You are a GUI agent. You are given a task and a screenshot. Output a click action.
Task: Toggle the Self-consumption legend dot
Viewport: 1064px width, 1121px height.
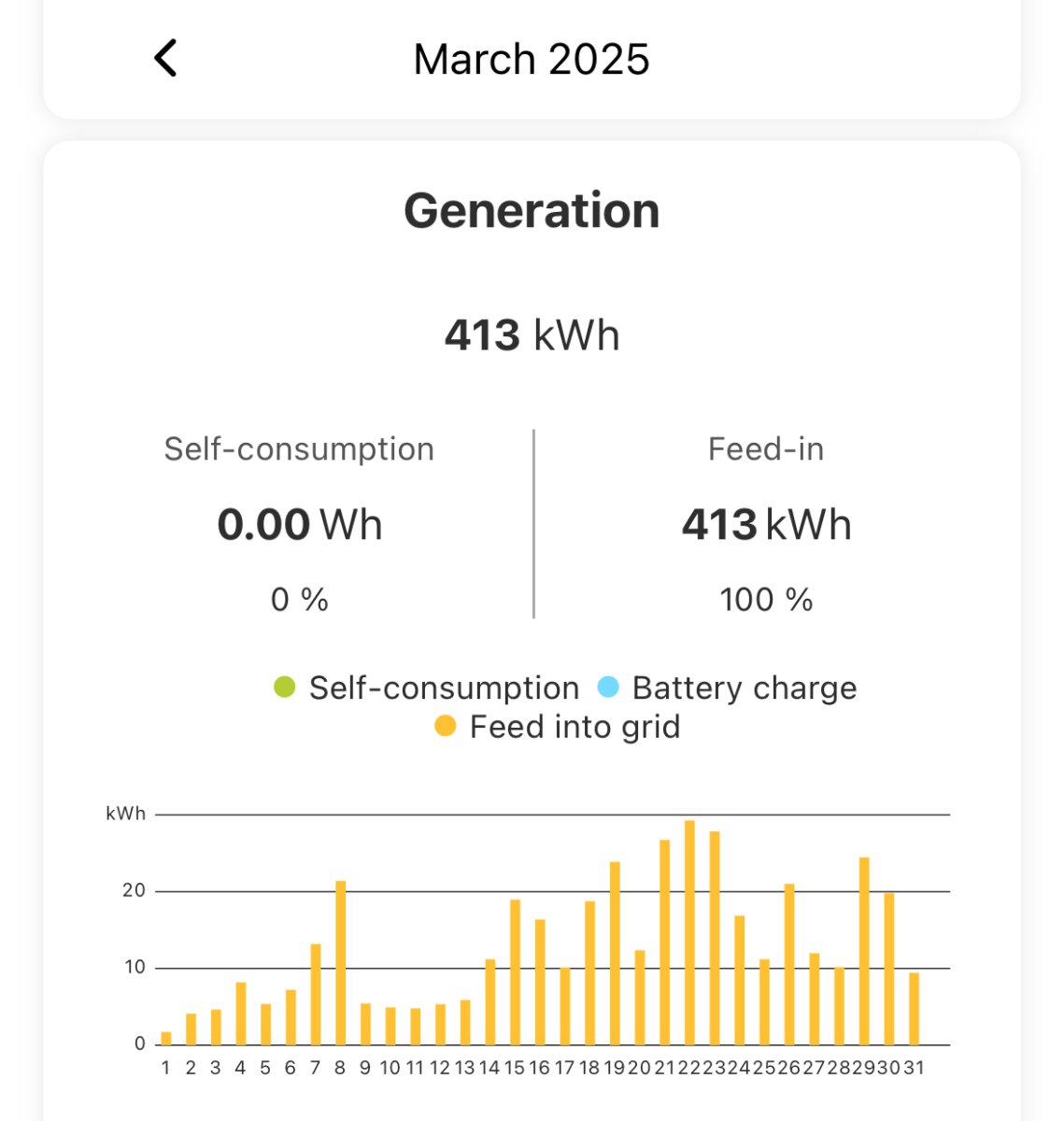click(284, 688)
